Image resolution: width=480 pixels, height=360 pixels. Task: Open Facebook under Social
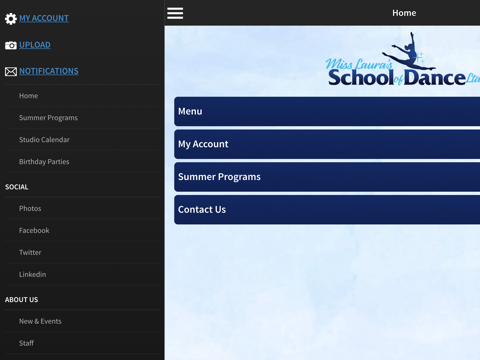[x=82, y=230]
